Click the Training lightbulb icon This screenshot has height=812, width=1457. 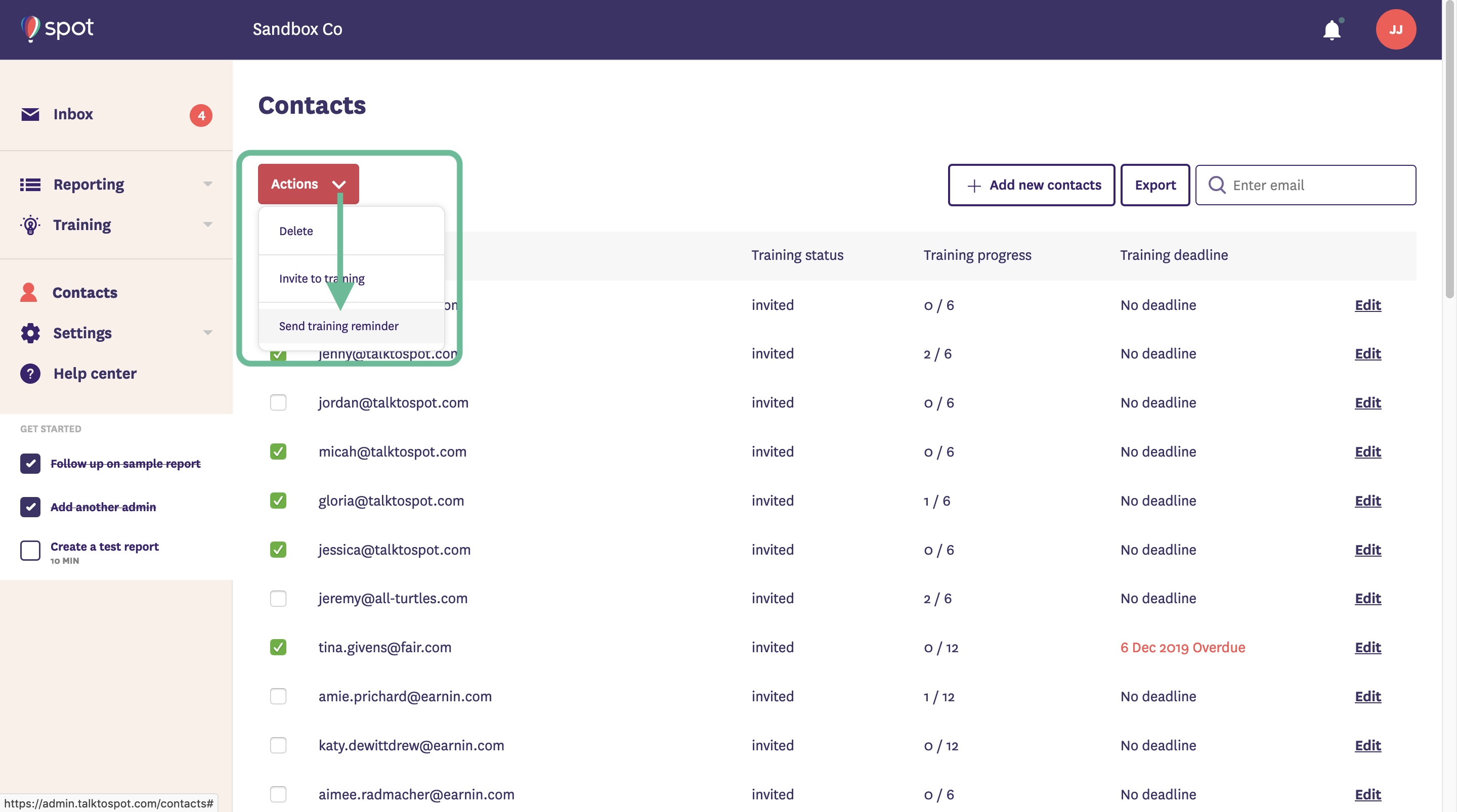point(30,225)
